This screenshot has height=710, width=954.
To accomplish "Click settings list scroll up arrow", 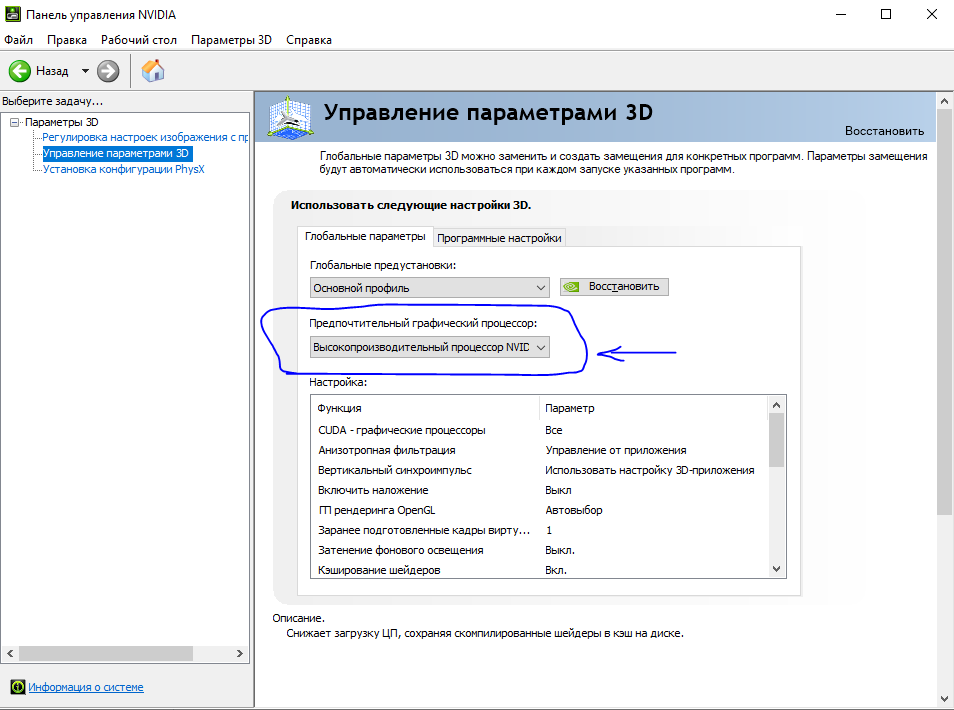I will [776, 405].
